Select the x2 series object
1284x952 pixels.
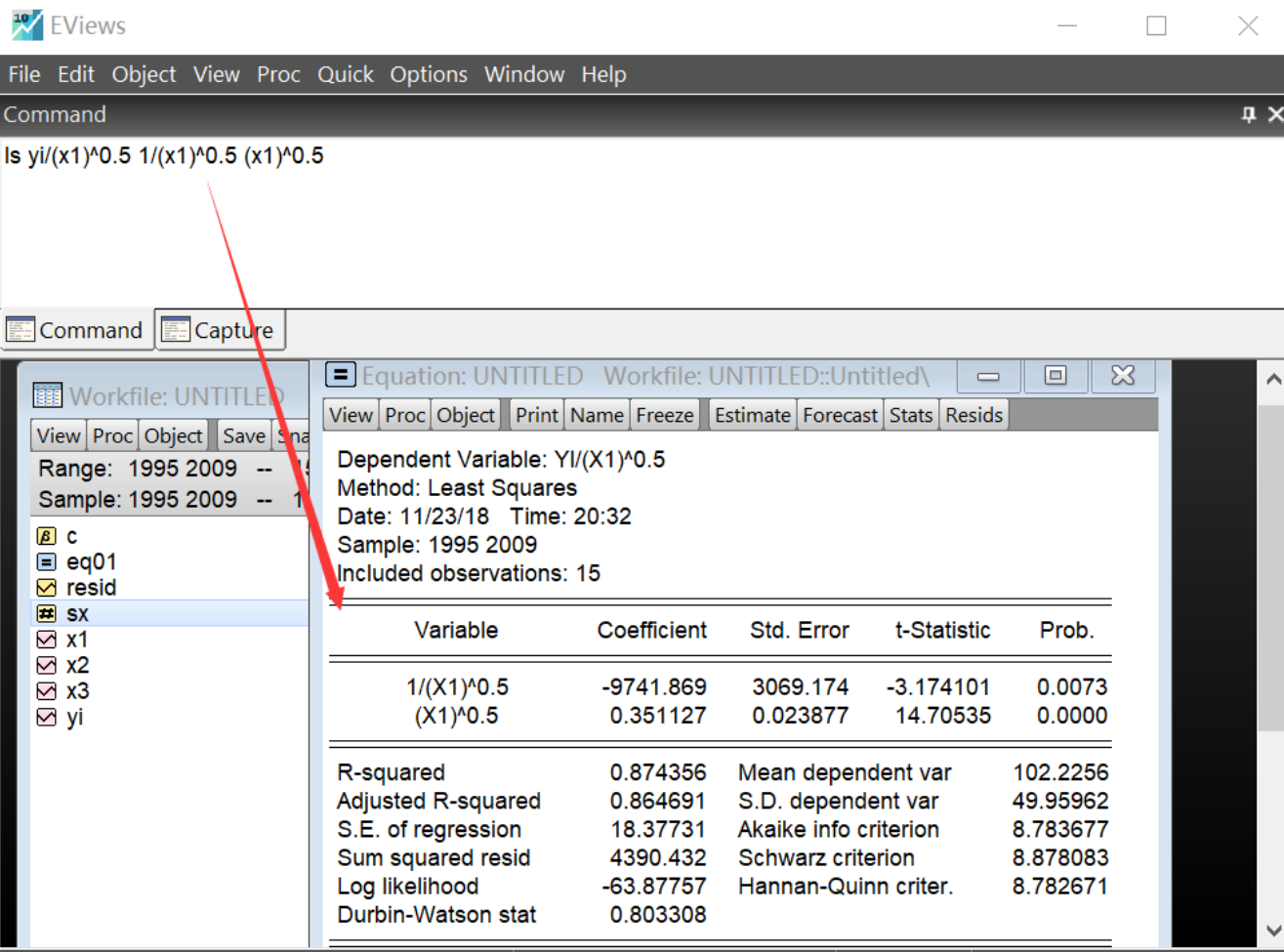tap(63, 665)
